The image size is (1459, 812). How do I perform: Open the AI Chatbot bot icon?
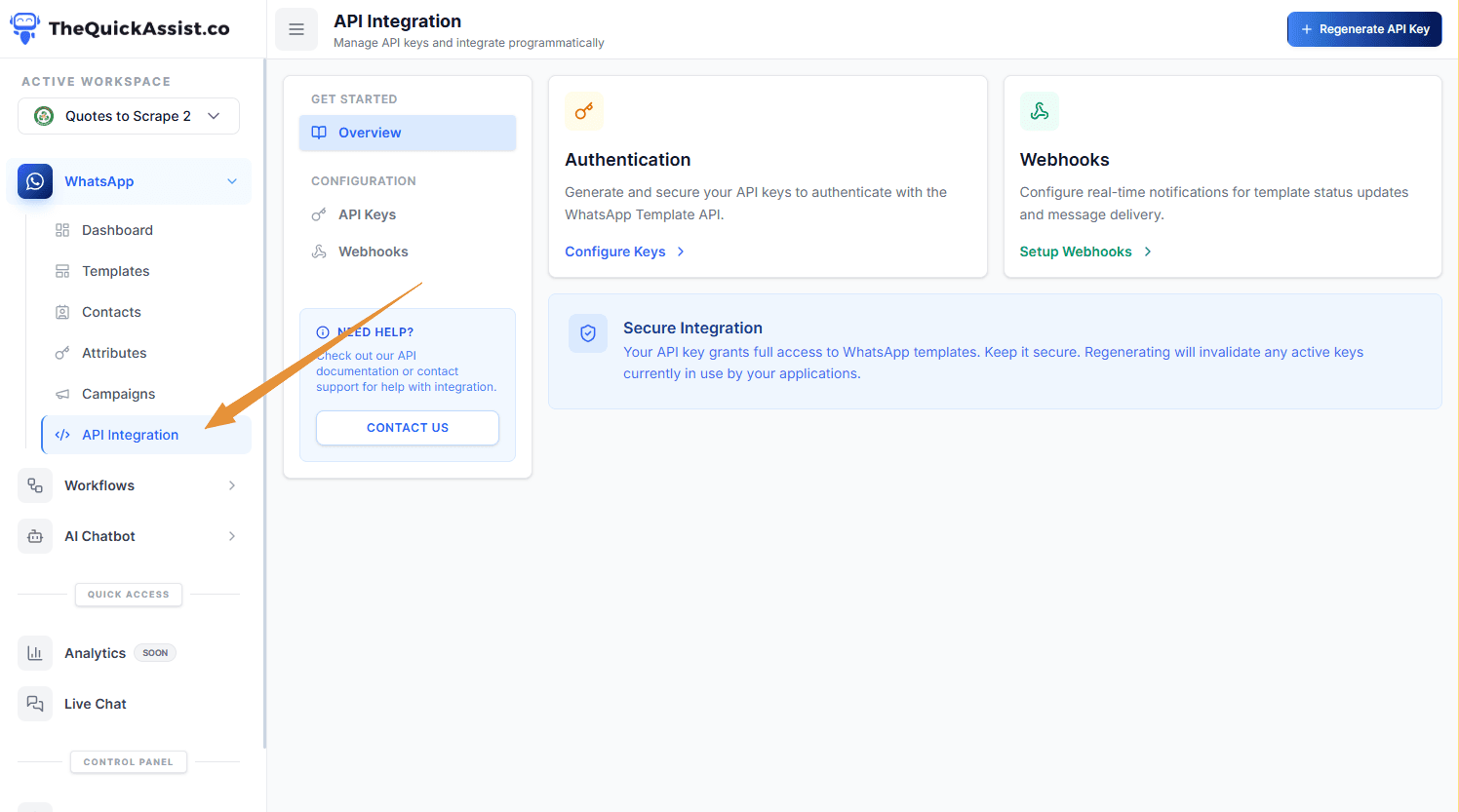point(34,535)
